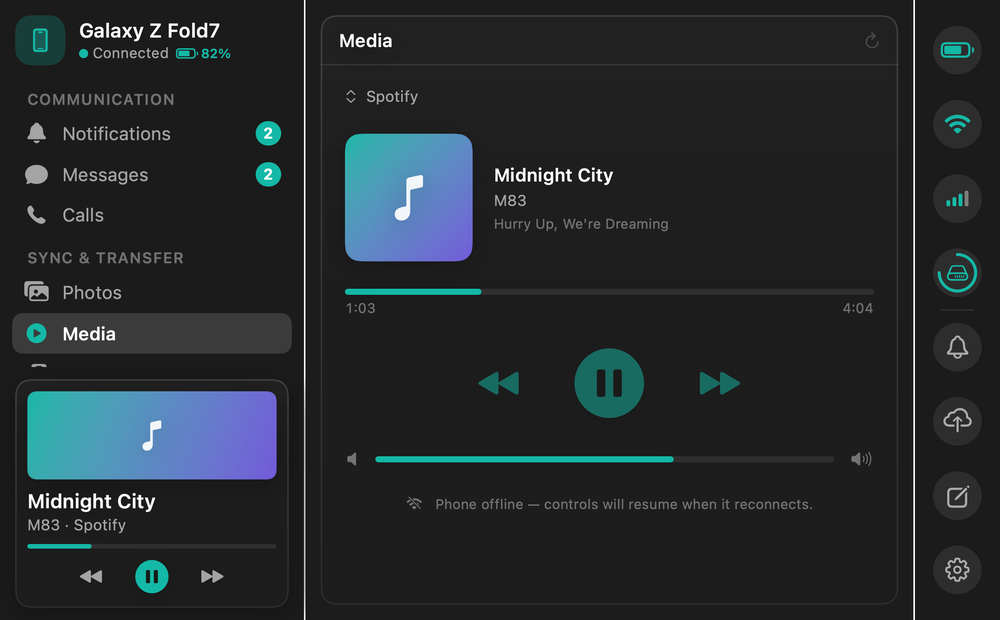This screenshot has height=620, width=1000.
Task: Click the Galaxy Z Fold7 device name
Action: [x=149, y=31]
